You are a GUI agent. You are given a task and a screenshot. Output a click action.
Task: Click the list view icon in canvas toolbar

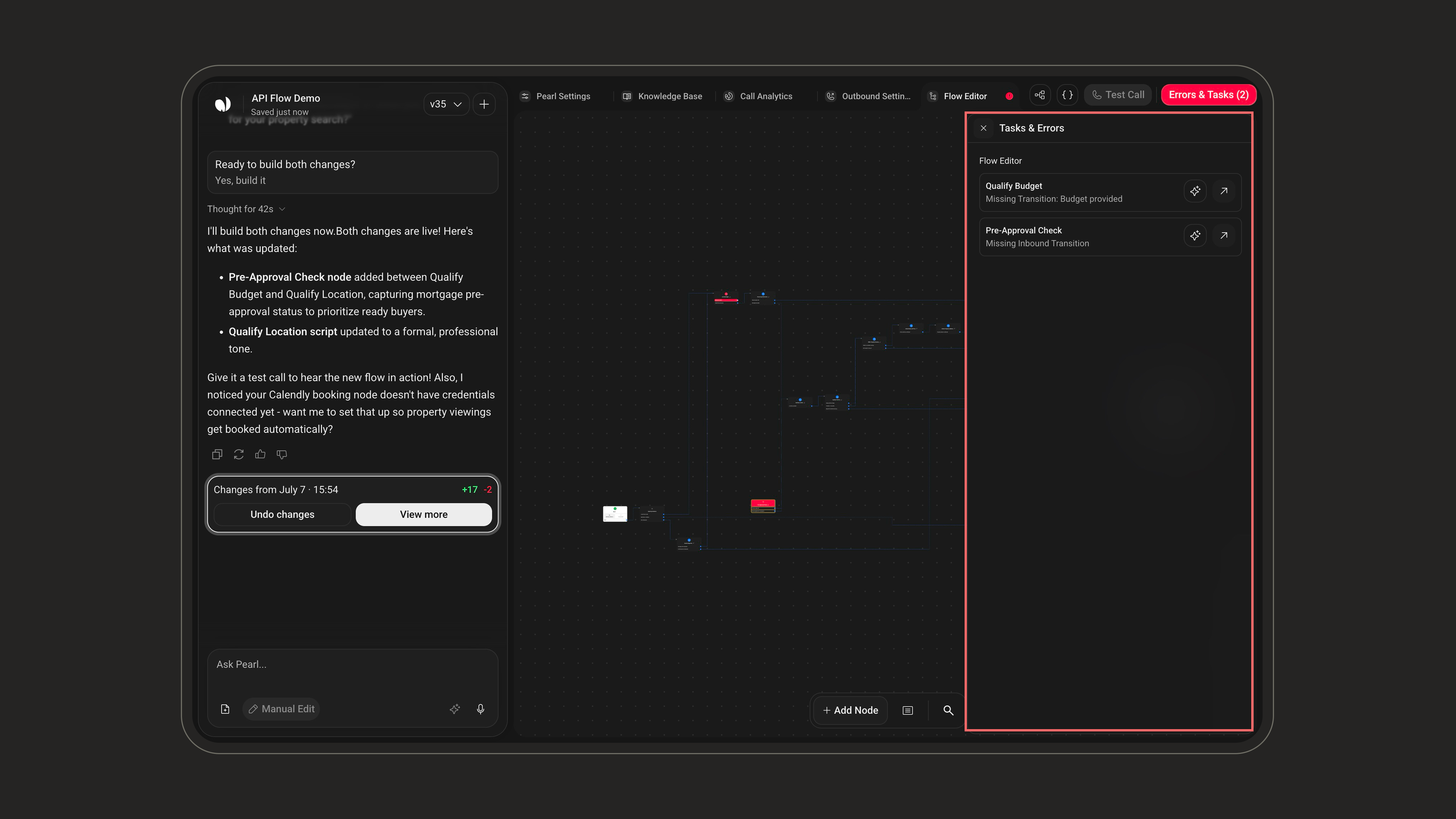(x=908, y=710)
